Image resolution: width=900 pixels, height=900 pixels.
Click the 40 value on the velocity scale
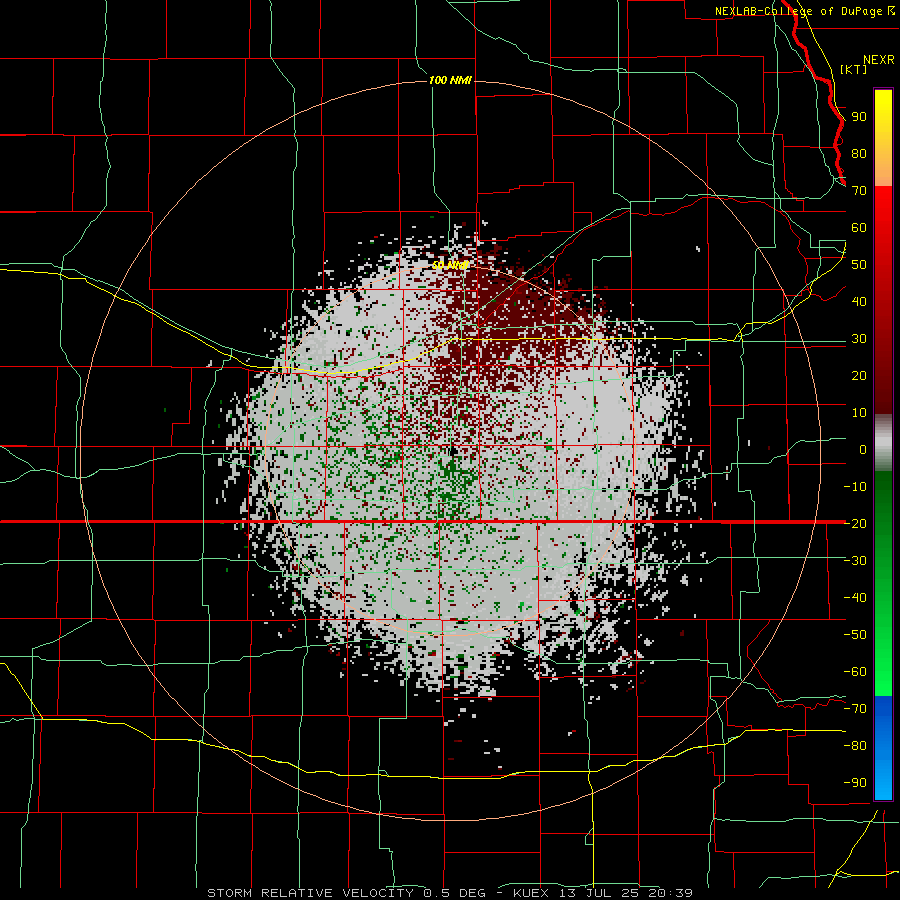pyautogui.click(x=859, y=302)
